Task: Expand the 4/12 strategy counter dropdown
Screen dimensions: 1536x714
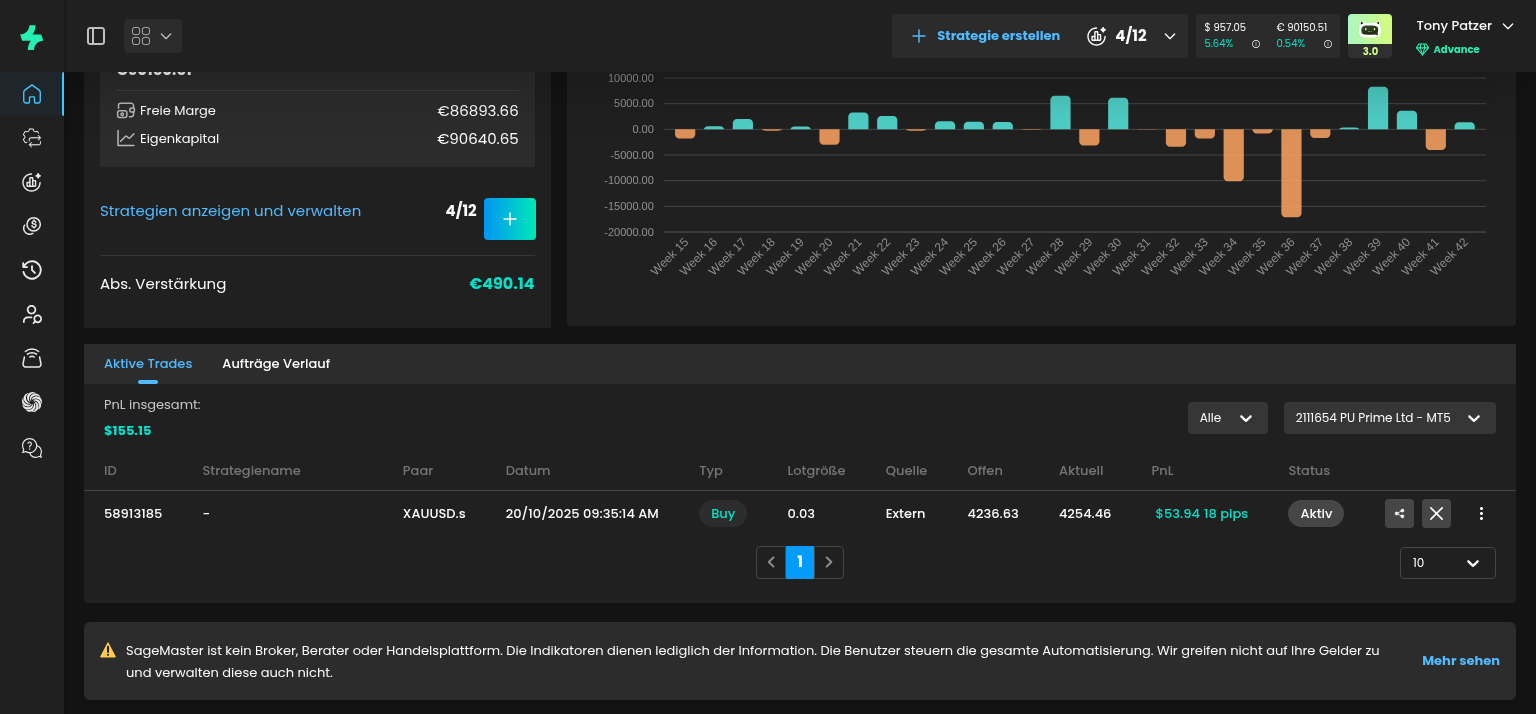Action: (1169, 36)
